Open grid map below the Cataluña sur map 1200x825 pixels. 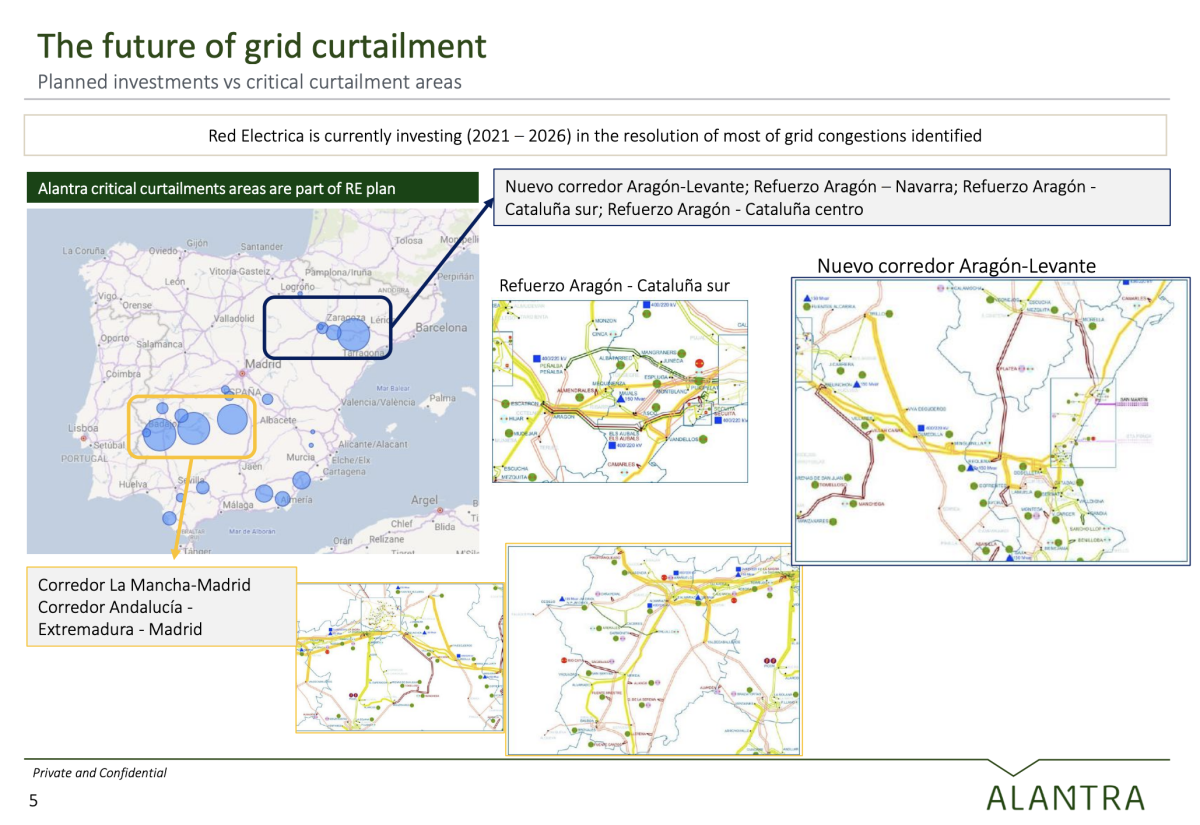655,648
